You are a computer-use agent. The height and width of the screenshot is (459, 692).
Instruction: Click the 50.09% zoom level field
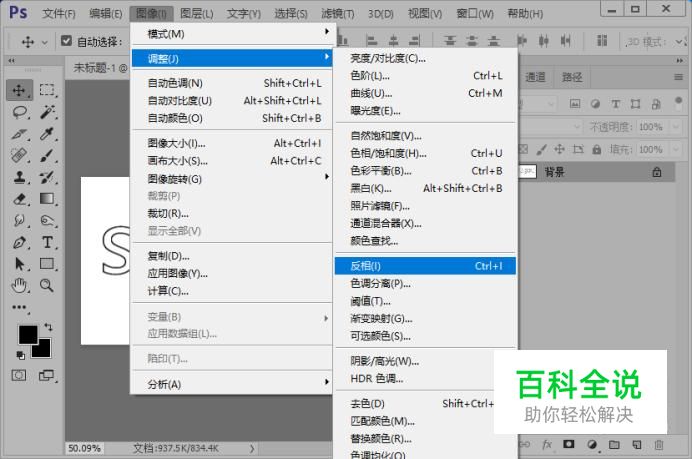[84, 448]
